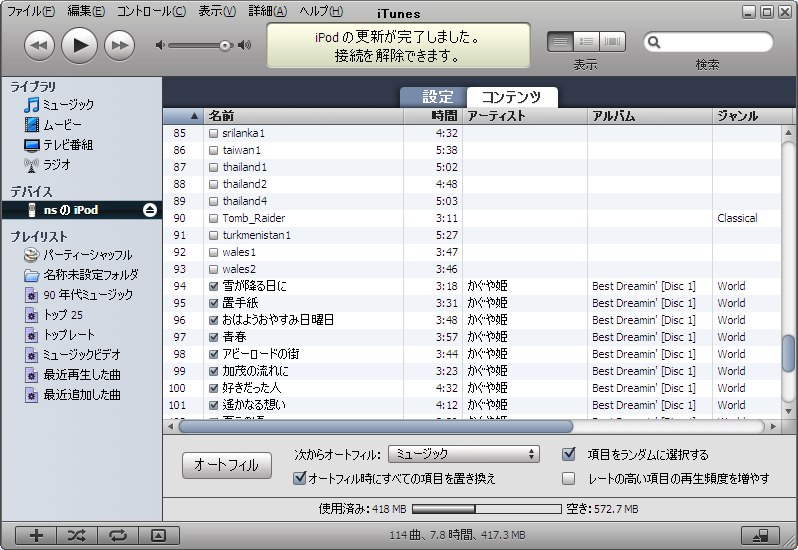Open the オートフィル source ミュージック dropdown
798x550 pixels.
pyautogui.click(x=464, y=454)
